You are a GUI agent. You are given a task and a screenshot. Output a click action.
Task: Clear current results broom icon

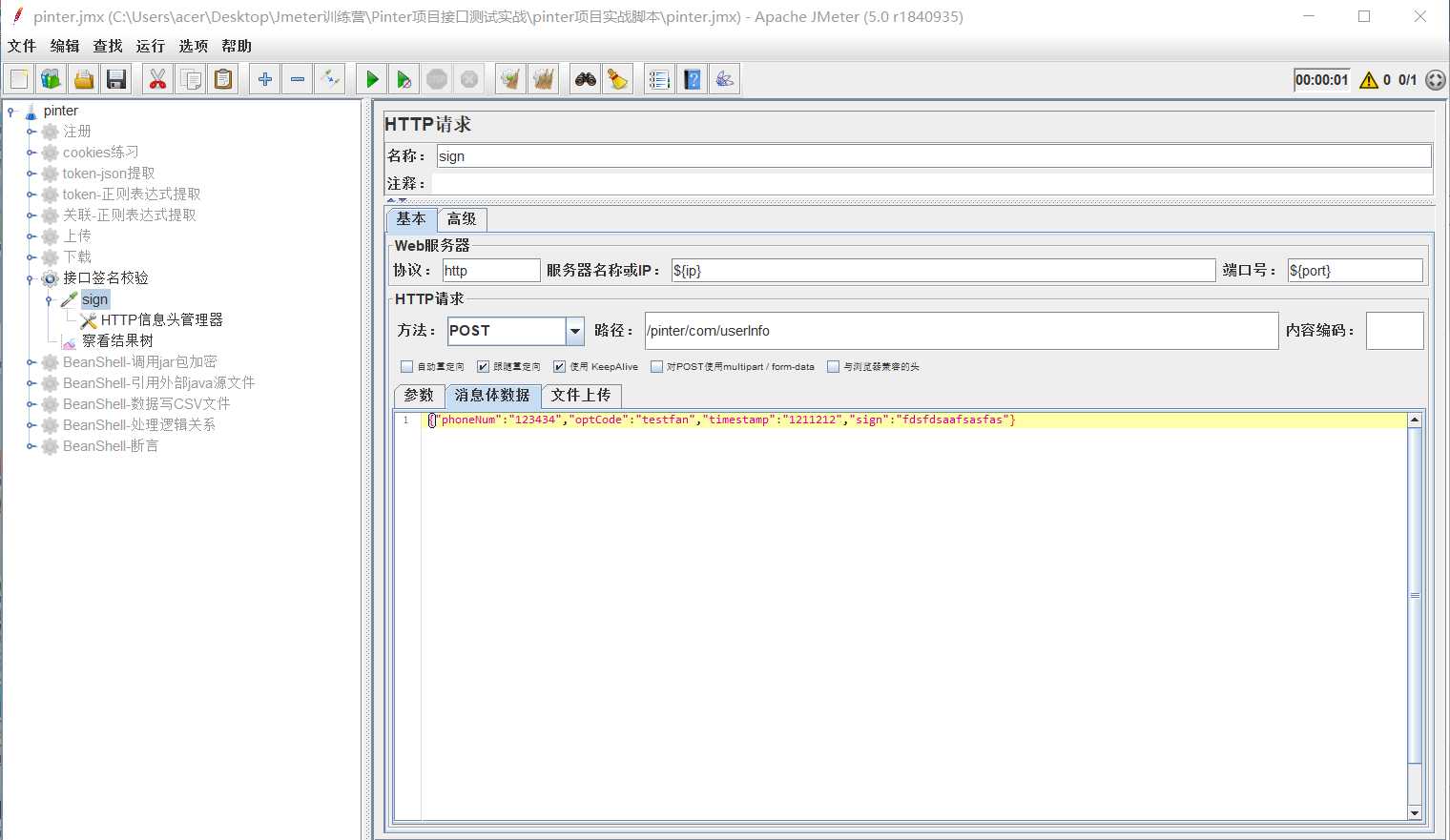[x=511, y=79]
